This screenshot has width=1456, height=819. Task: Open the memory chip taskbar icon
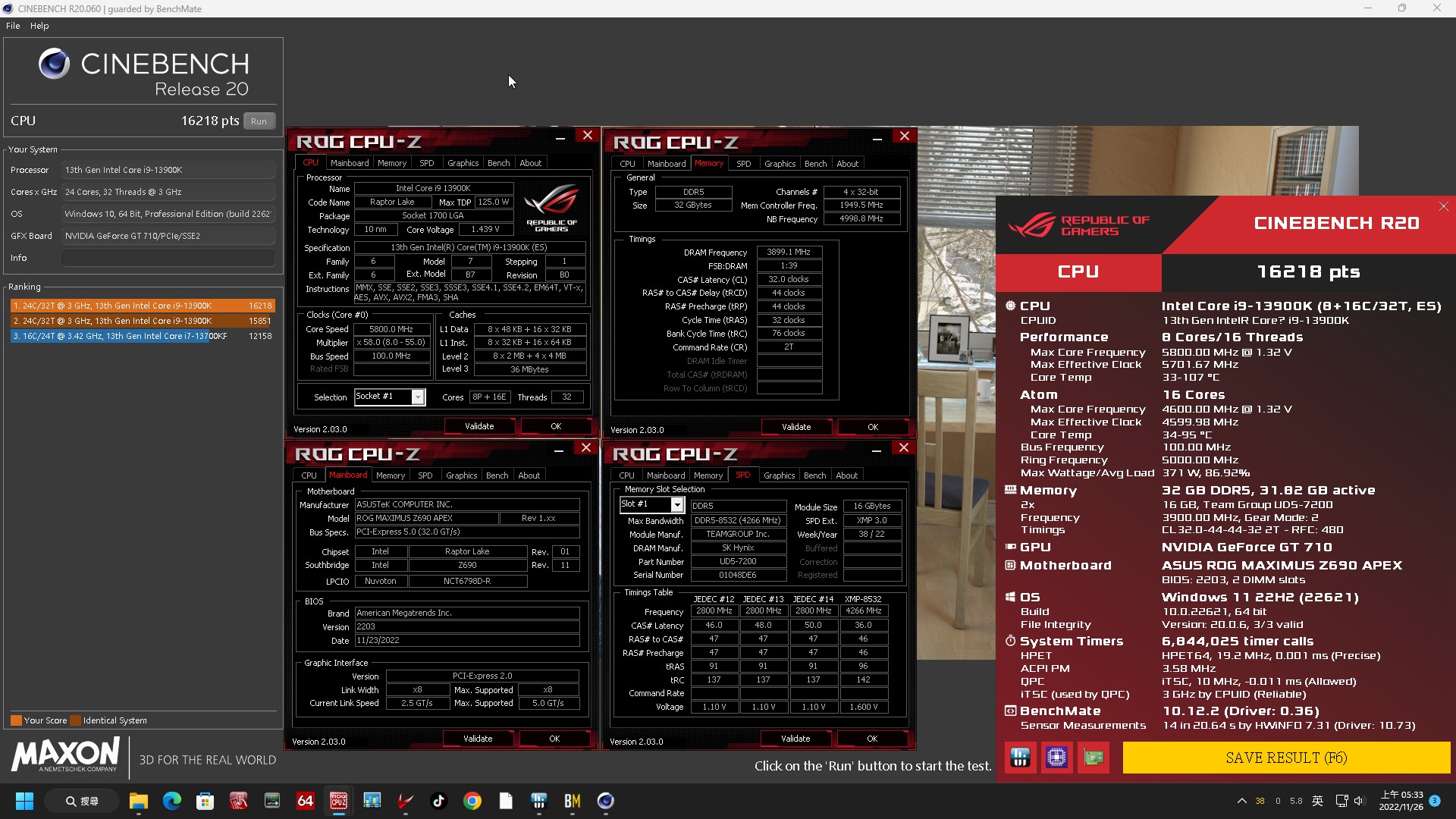click(x=271, y=801)
